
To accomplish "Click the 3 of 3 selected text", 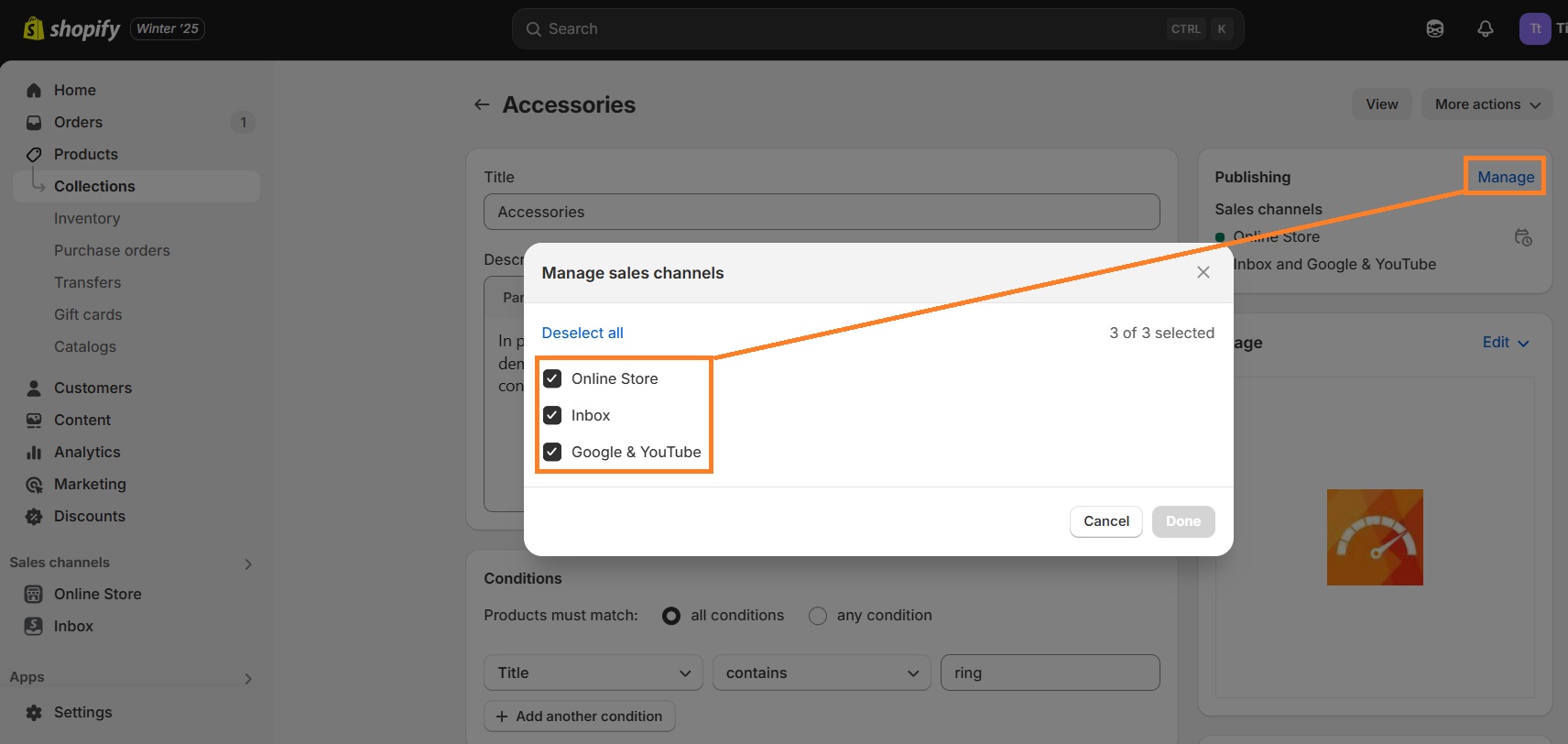I will point(1161,333).
